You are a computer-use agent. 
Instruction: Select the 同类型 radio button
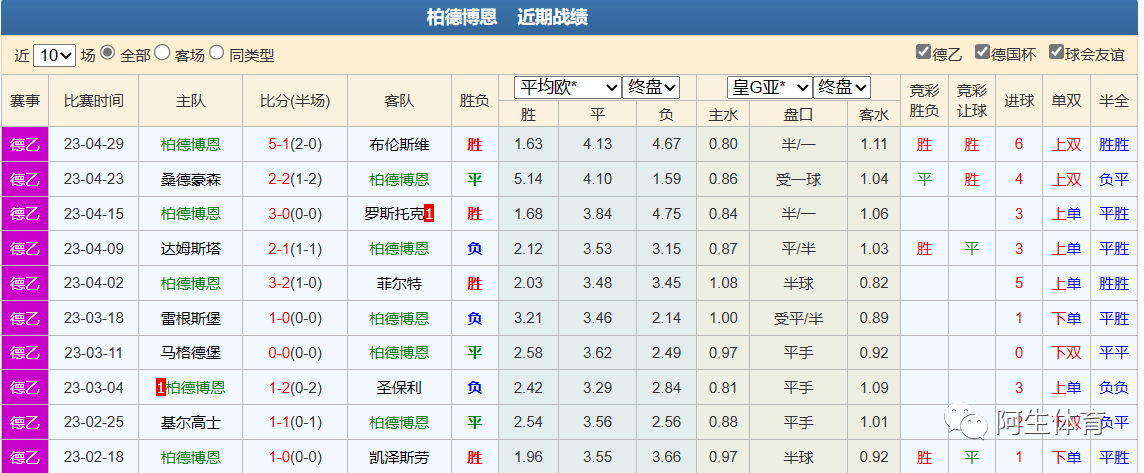(217, 53)
